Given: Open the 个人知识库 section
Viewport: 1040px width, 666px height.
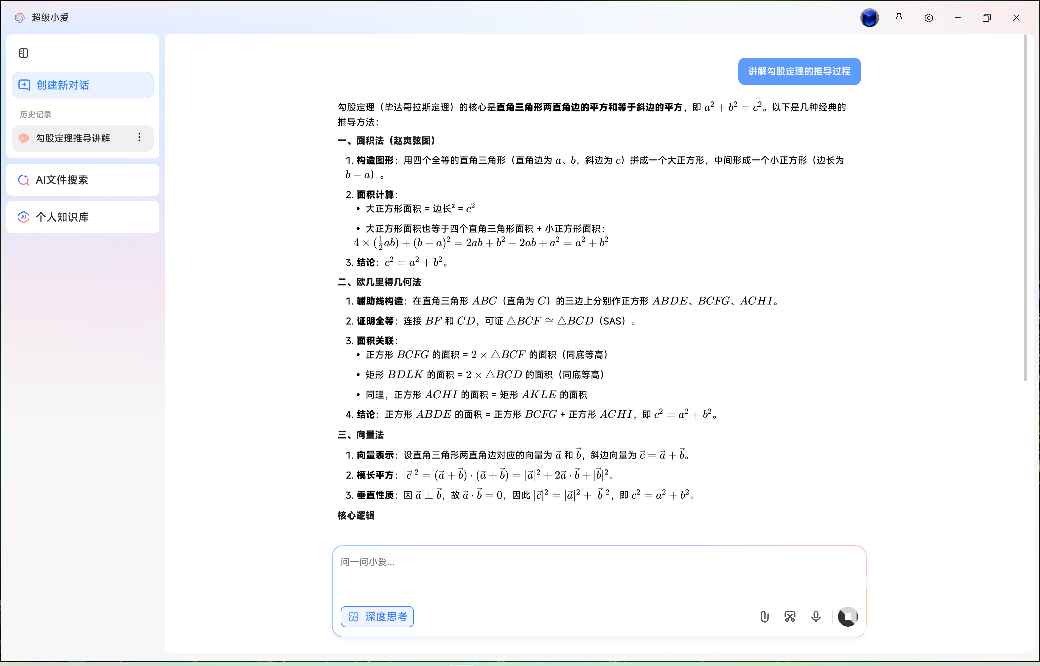Looking at the screenshot, I should pos(83,217).
